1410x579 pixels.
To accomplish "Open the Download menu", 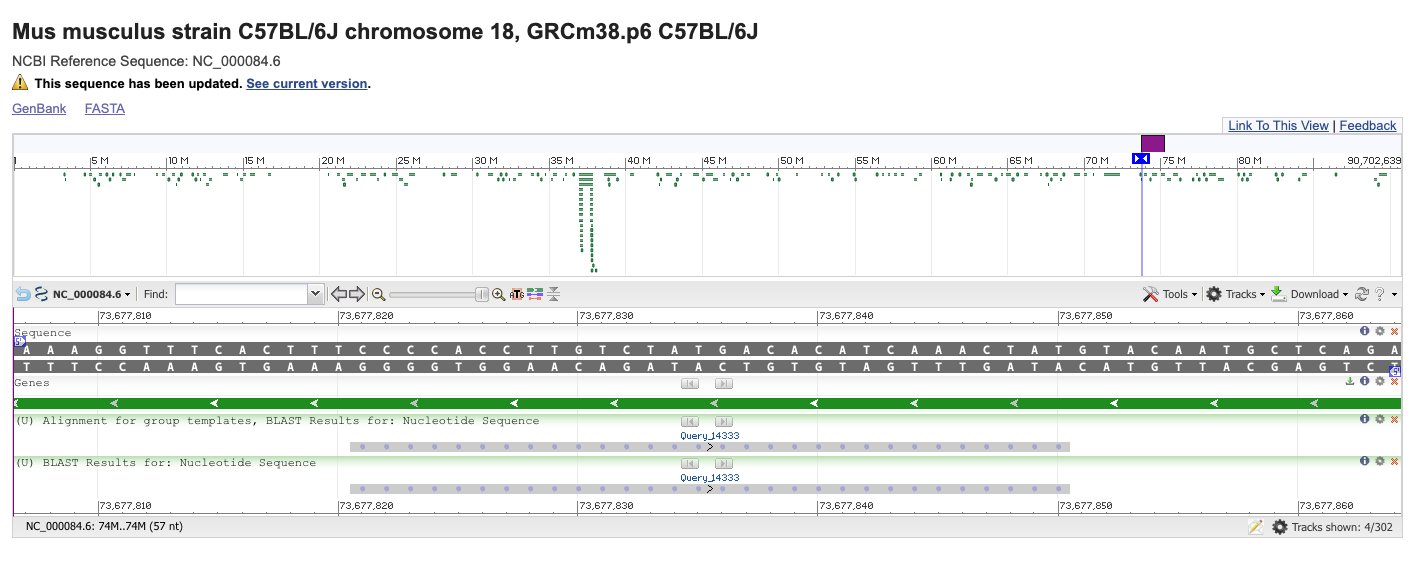I will pos(1309,294).
